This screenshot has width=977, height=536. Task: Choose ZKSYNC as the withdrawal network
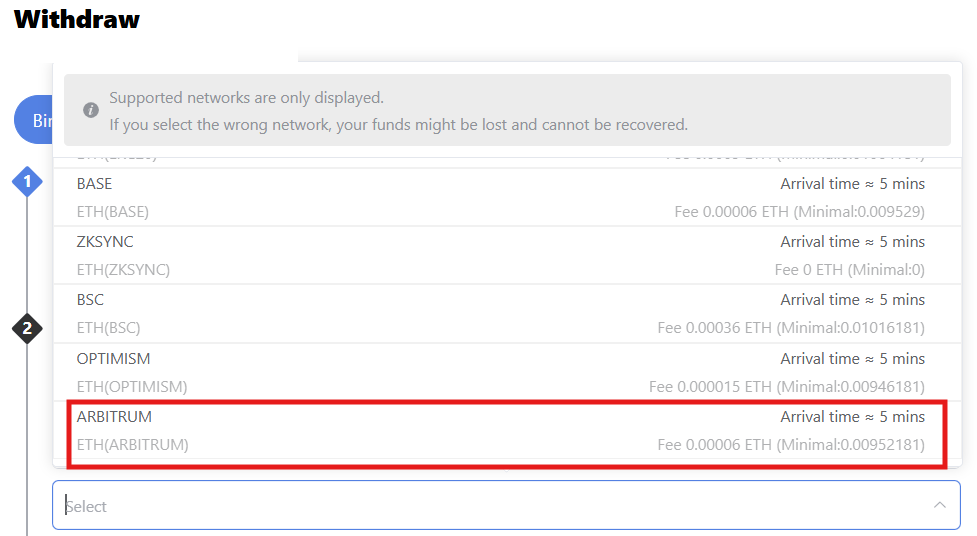point(500,255)
